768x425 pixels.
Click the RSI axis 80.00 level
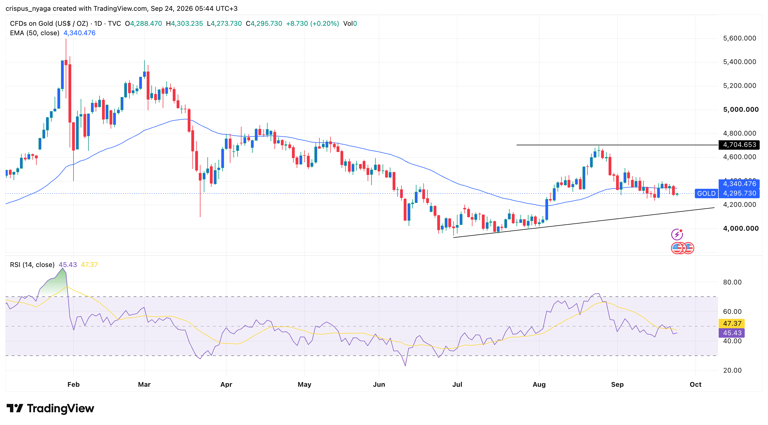click(733, 283)
